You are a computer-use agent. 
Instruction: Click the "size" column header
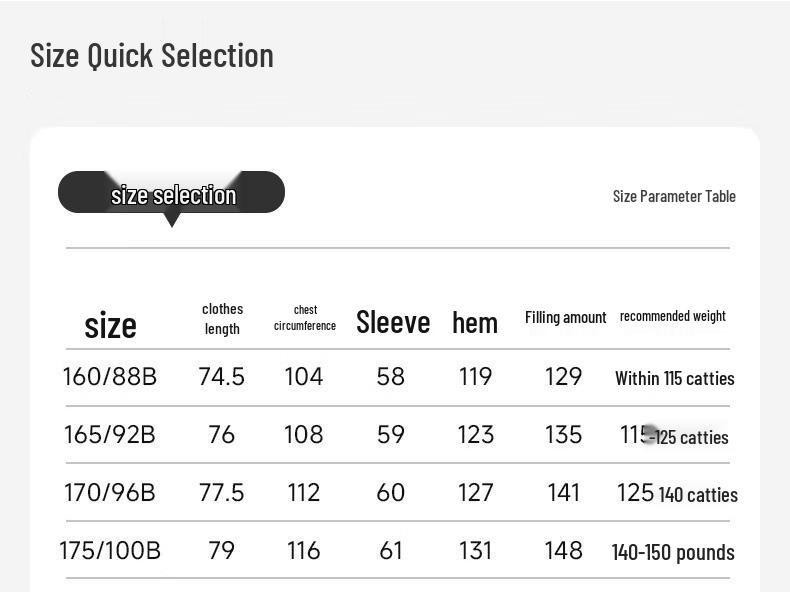(x=110, y=325)
